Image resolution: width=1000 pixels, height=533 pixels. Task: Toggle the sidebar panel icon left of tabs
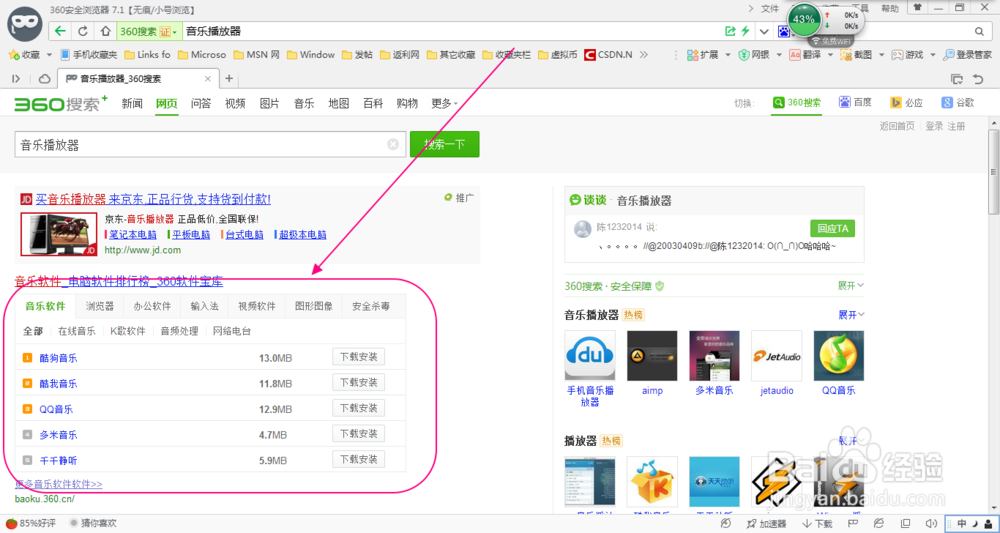tap(16, 78)
